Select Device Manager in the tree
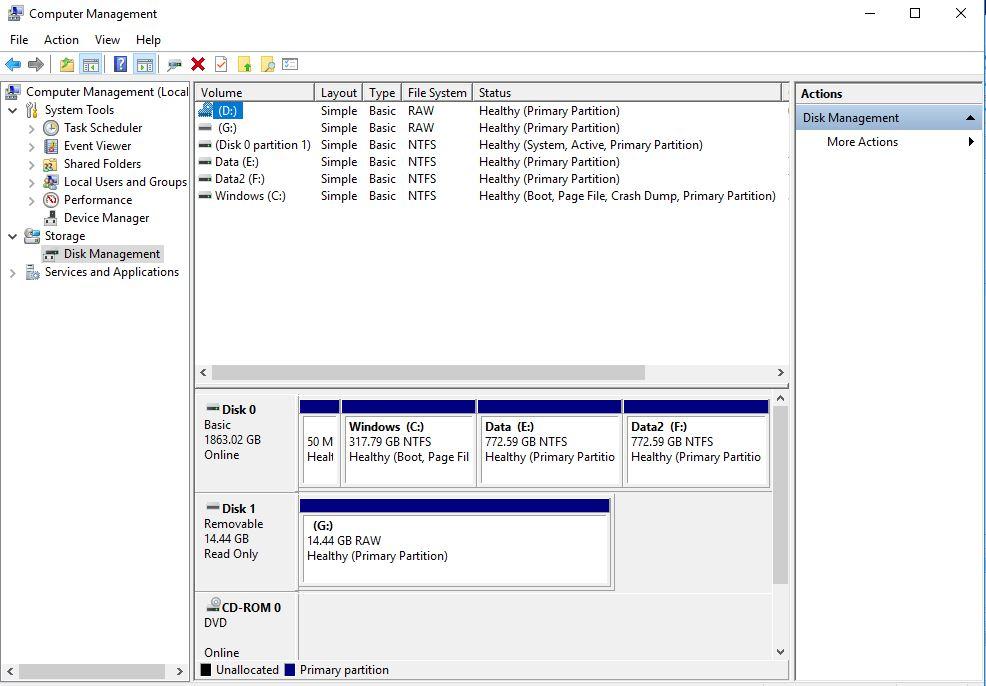 click(x=106, y=218)
